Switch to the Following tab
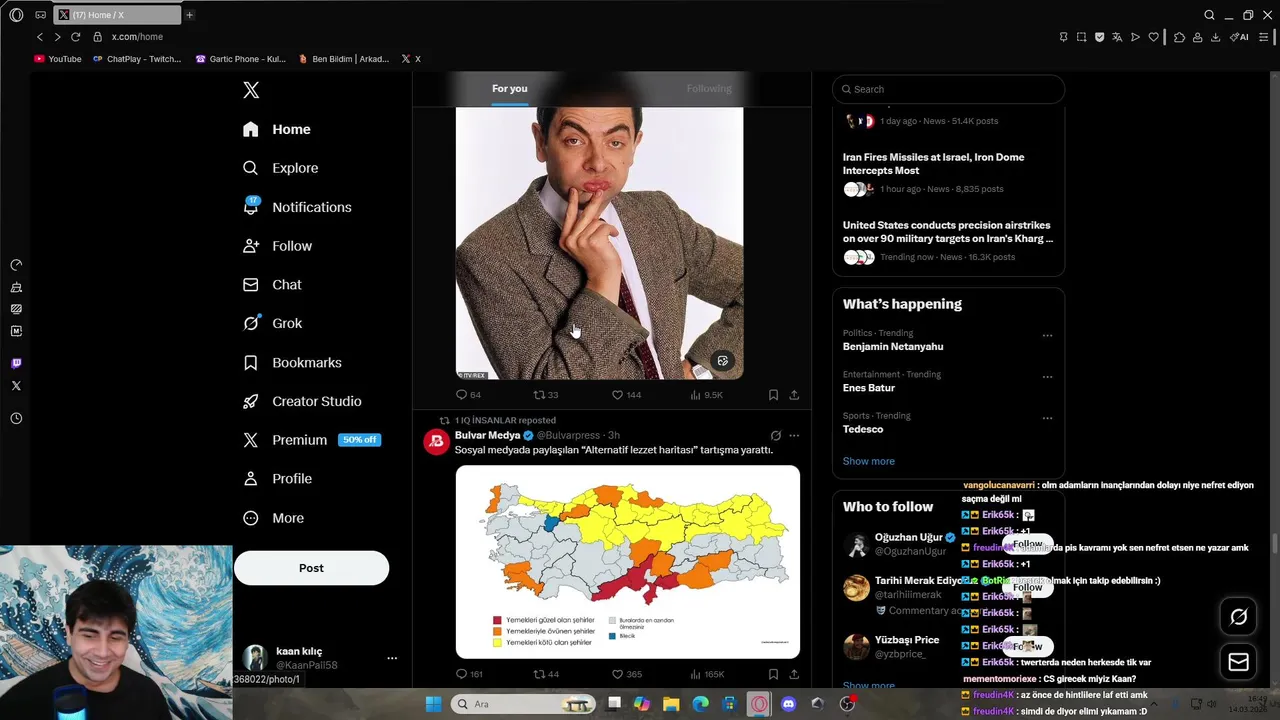Screen dimensions: 1280x720 [709, 89]
